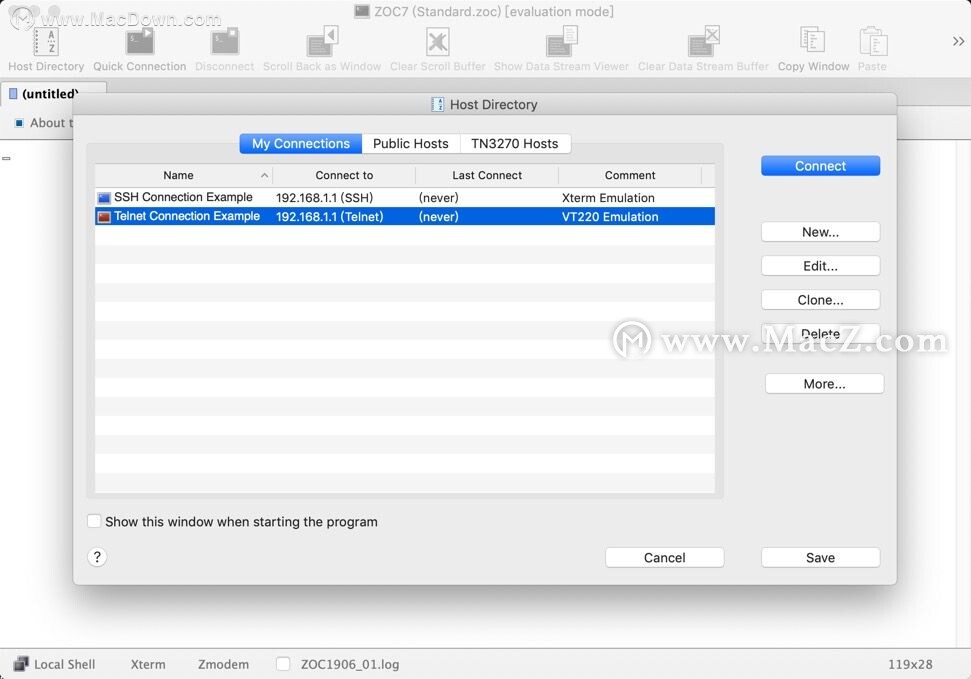Click SSH Connection Example row icon
The width and height of the screenshot is (971, 679).
[x=104, y=198]
